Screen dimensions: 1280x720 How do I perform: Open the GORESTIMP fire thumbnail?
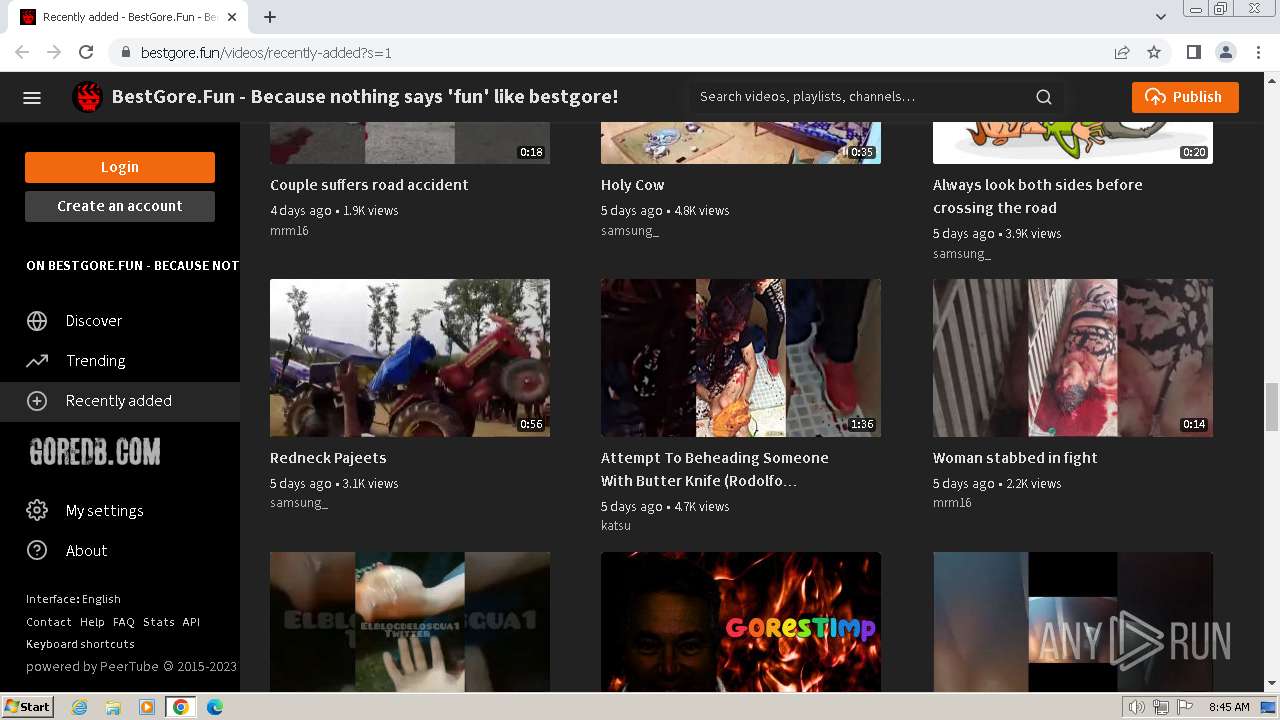tap(741, 622)
